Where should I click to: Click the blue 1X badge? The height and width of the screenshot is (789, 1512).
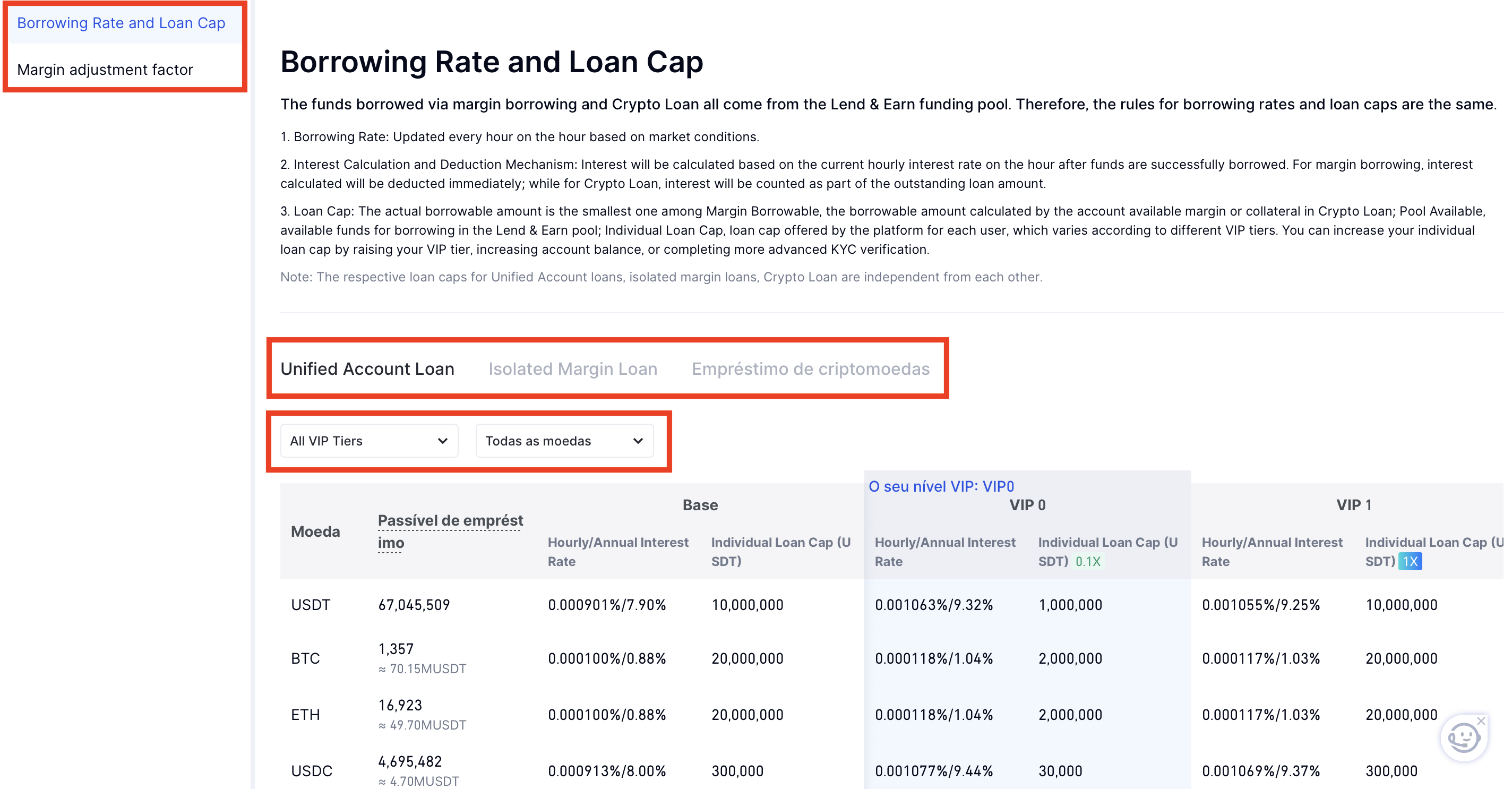(1410, 561)
